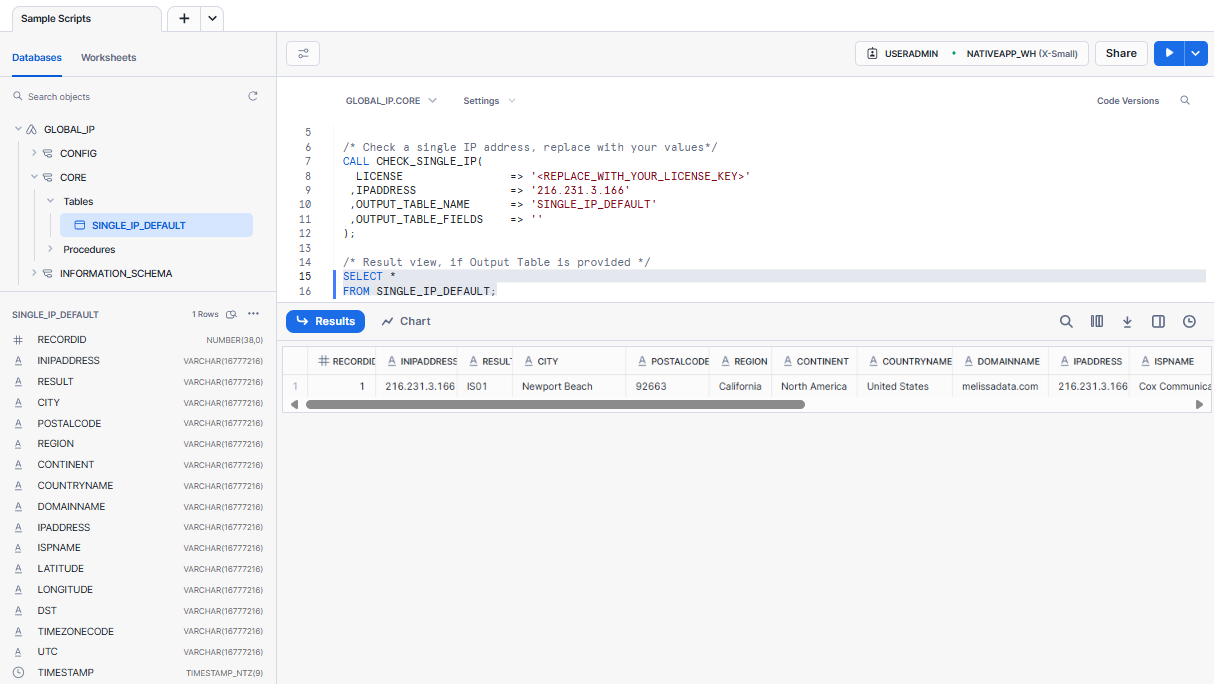Click the SINGLE_IP_DEFAULT table icon in the tree
The height and width of the screenshot is (684, 1214).
[x=80, y=226]
